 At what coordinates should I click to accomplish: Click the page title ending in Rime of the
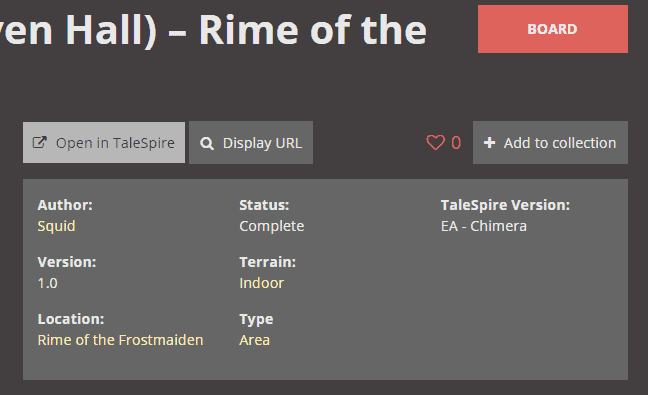(213, 30)
